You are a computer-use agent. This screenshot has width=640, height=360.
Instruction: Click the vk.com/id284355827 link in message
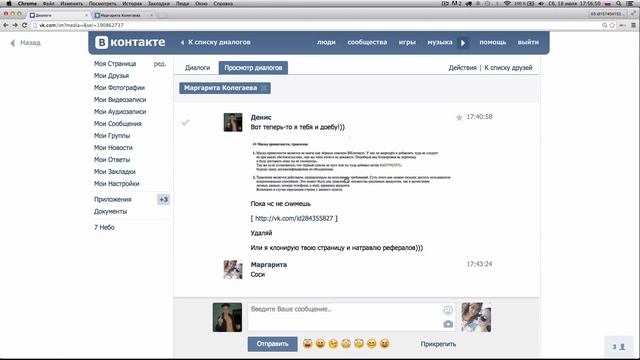pyautogui.click(x=294, y=218)
